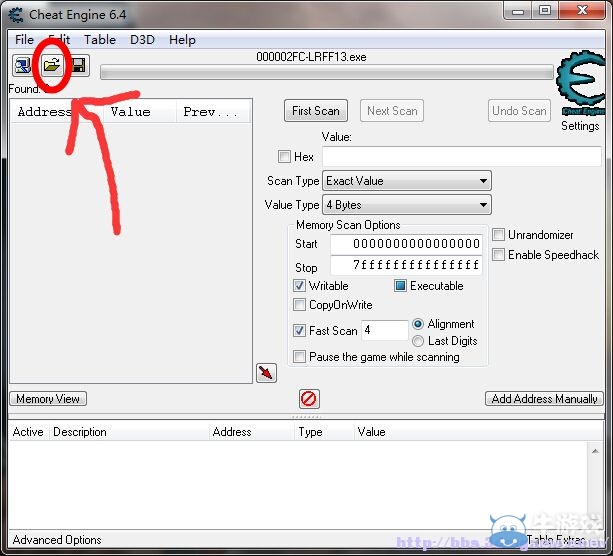
Task: Open the File menu
Action: click(x=24, y=39)
